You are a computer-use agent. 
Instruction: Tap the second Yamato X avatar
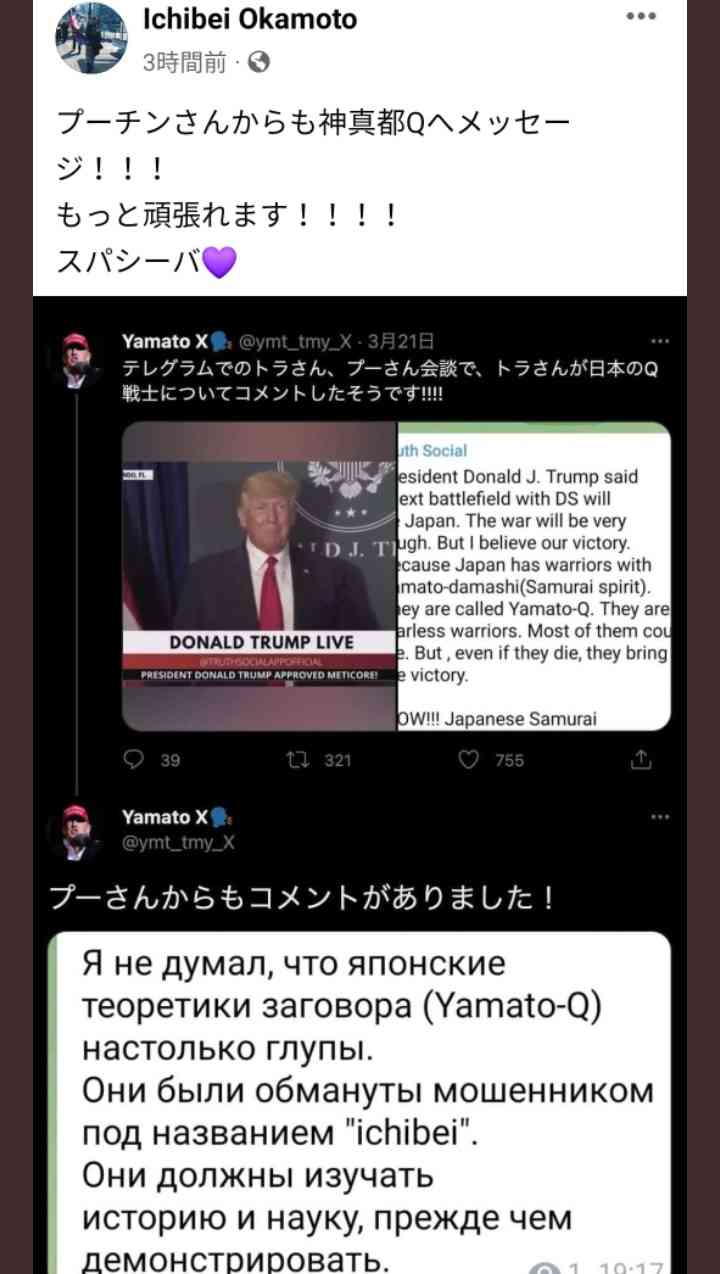coord(75,832)
